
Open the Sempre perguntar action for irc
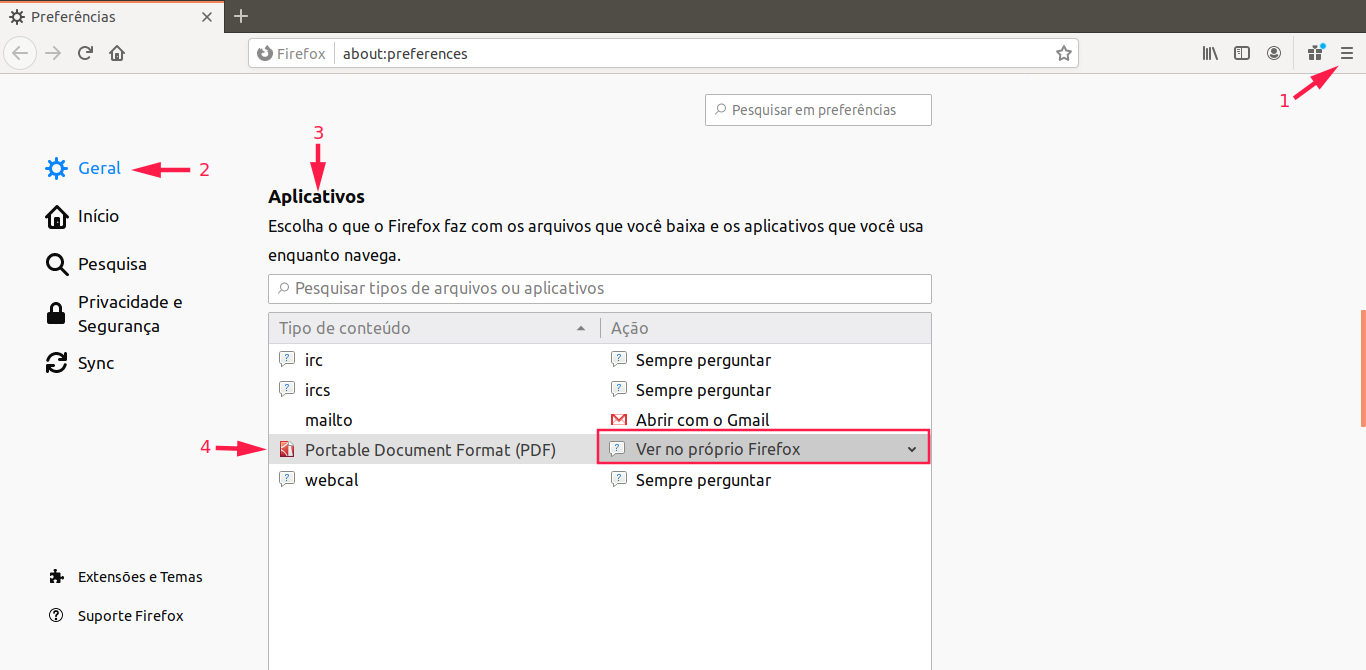click(703, 359)
